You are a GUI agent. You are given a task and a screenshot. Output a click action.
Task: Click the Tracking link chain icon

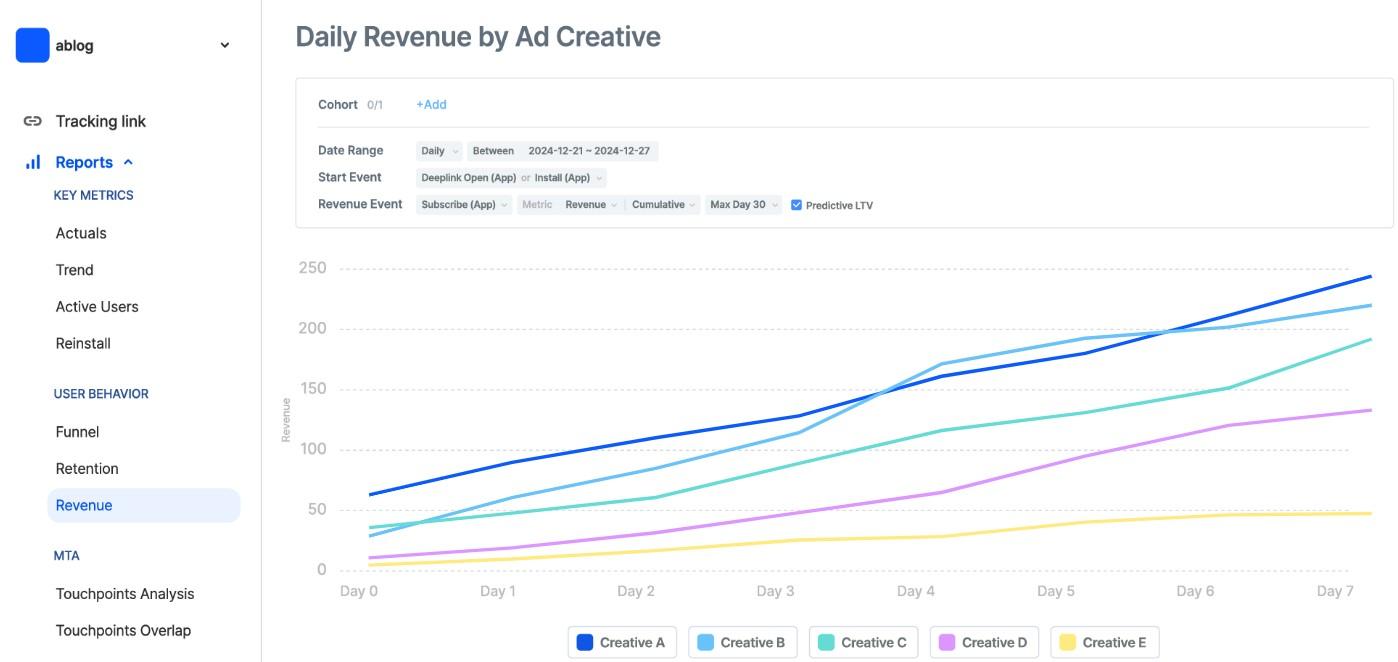(33, 121)
